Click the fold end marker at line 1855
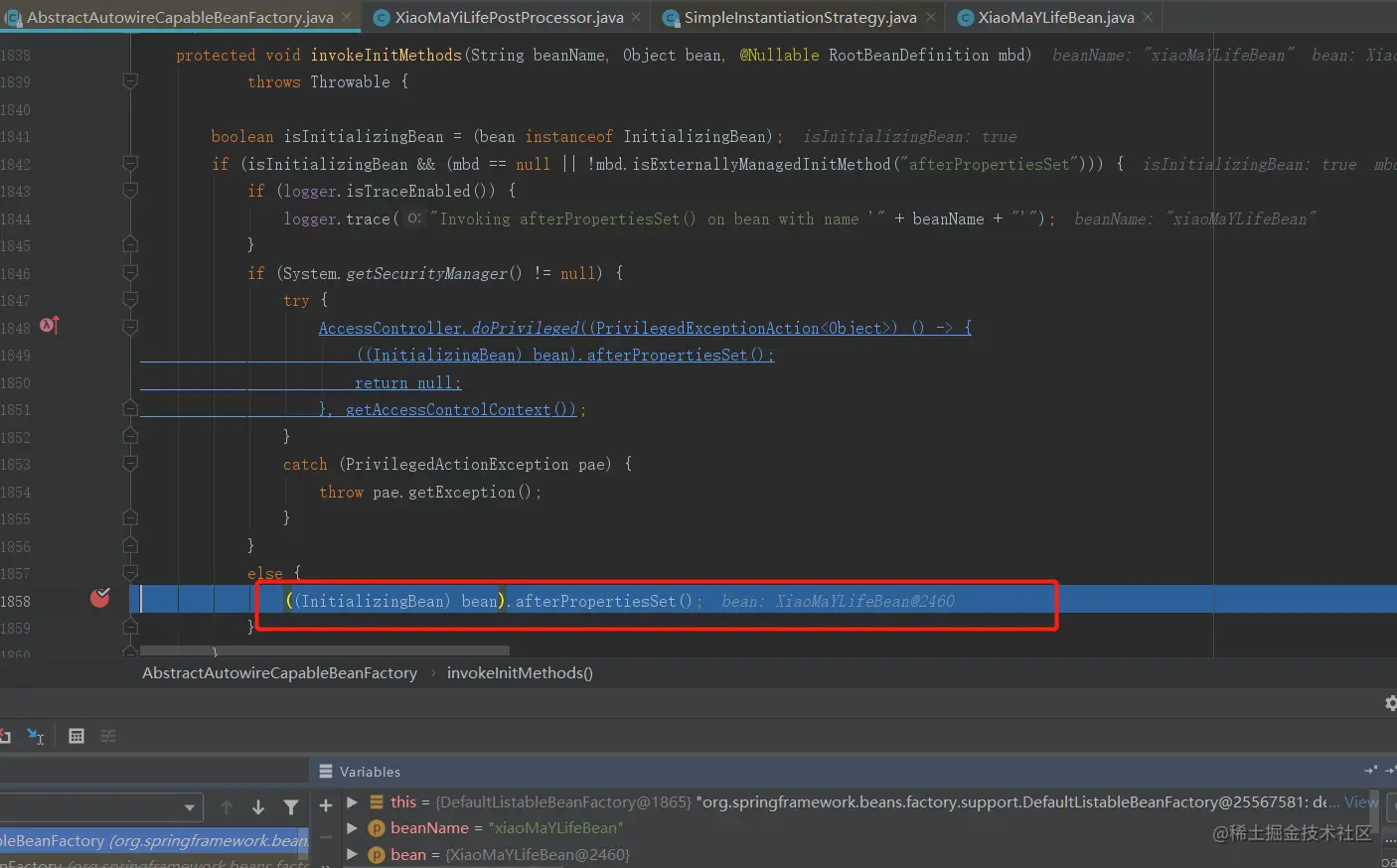This screenshot has height=868, width=1397. (130, 518)
